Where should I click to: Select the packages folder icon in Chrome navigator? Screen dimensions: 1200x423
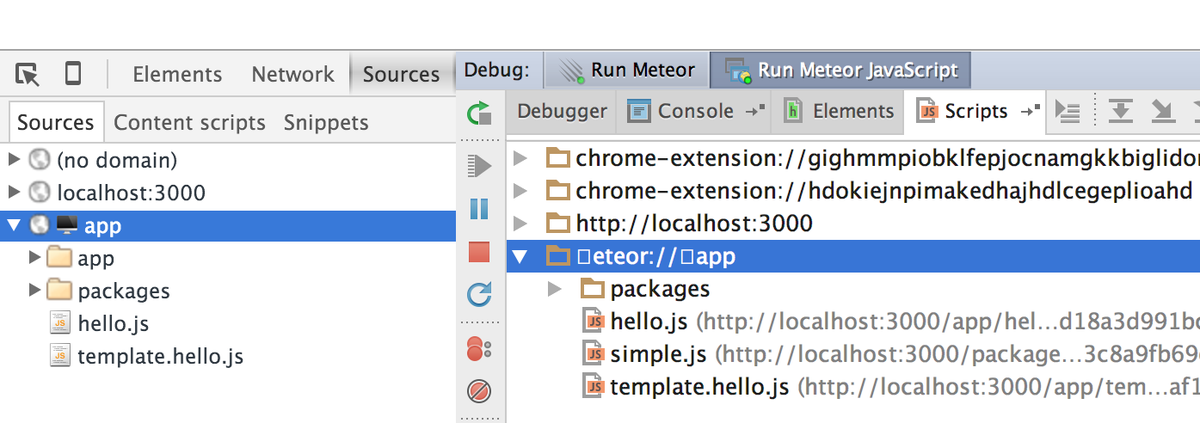[x=60, y=291]
